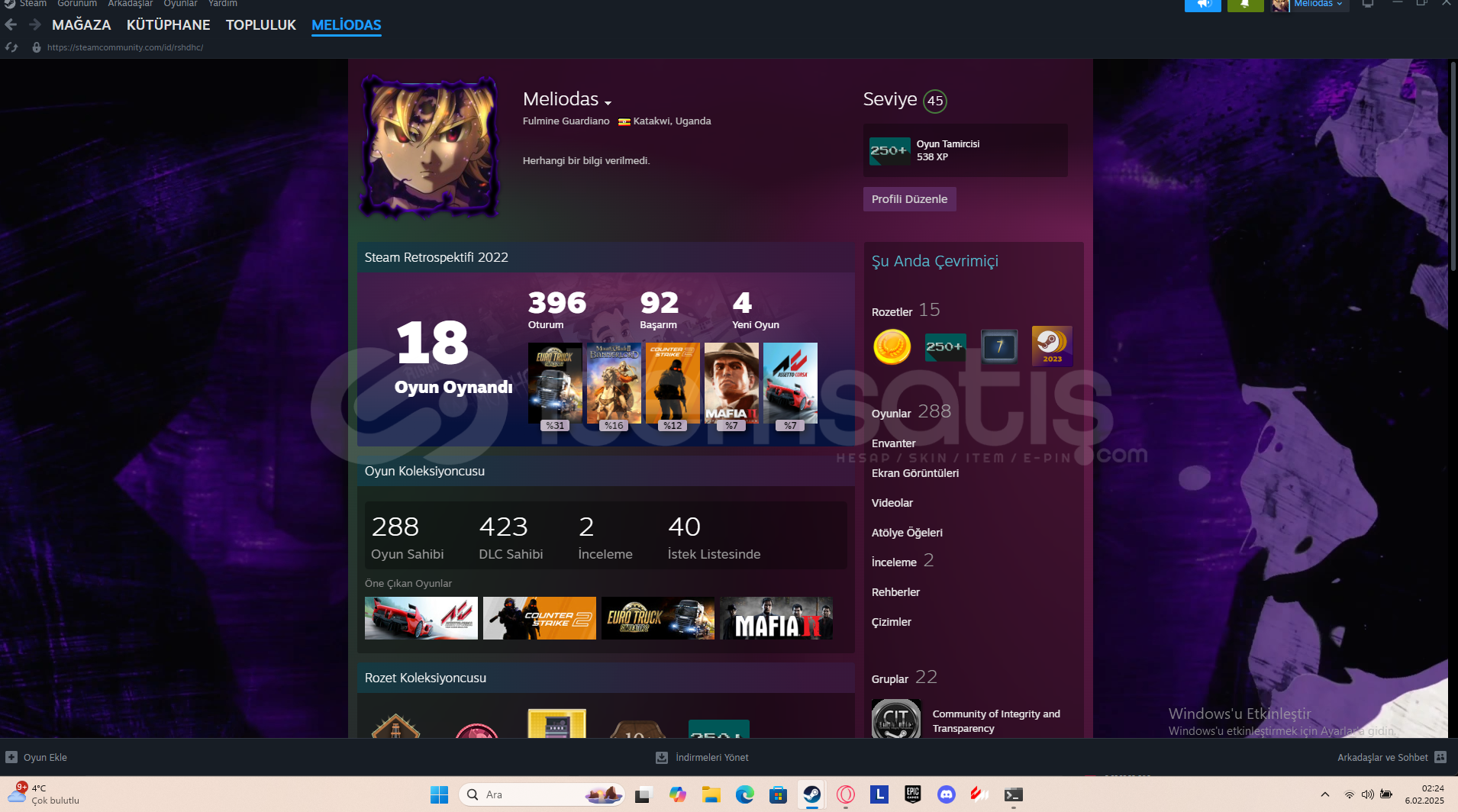Click the Uganda flag icon

coord(624,121)
